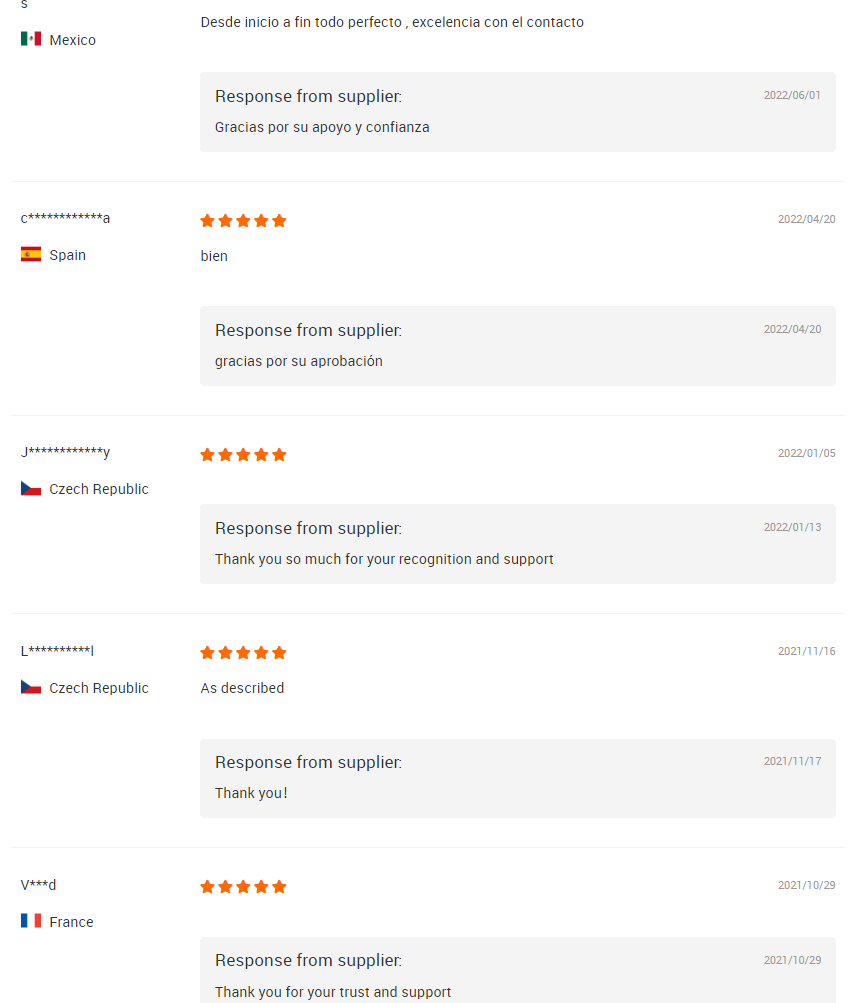Click star rating on 2022/01/05 review
850x1003 pixels.
(243, 455)
